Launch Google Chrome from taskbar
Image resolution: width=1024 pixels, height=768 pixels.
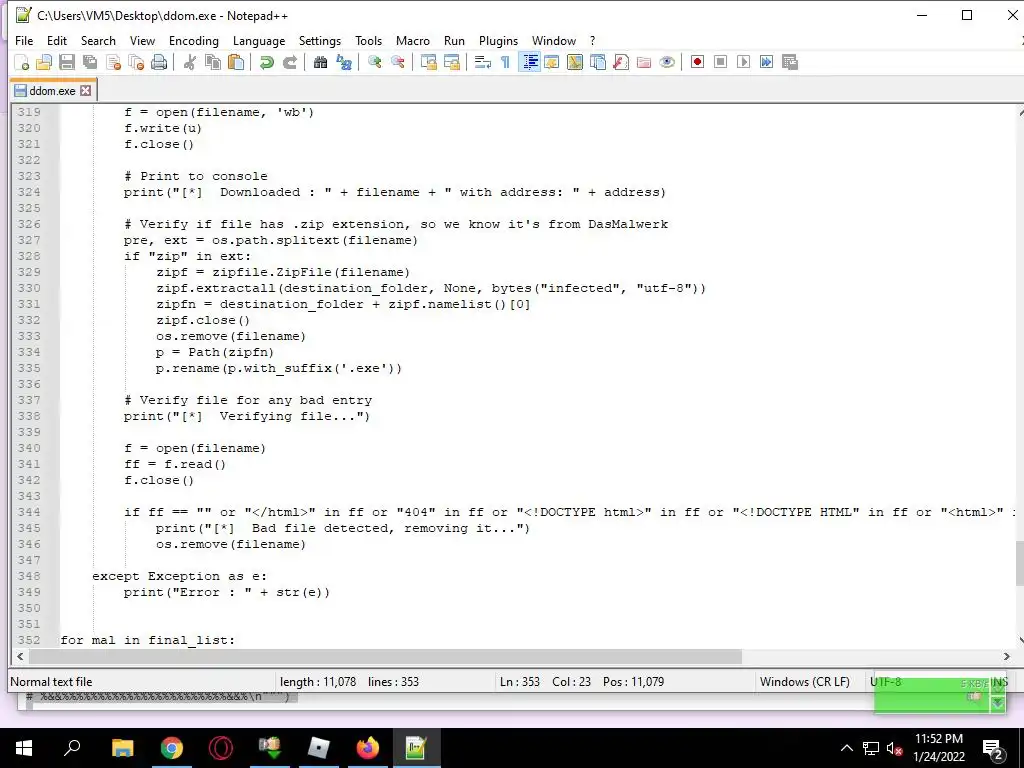tap(171, 748)
